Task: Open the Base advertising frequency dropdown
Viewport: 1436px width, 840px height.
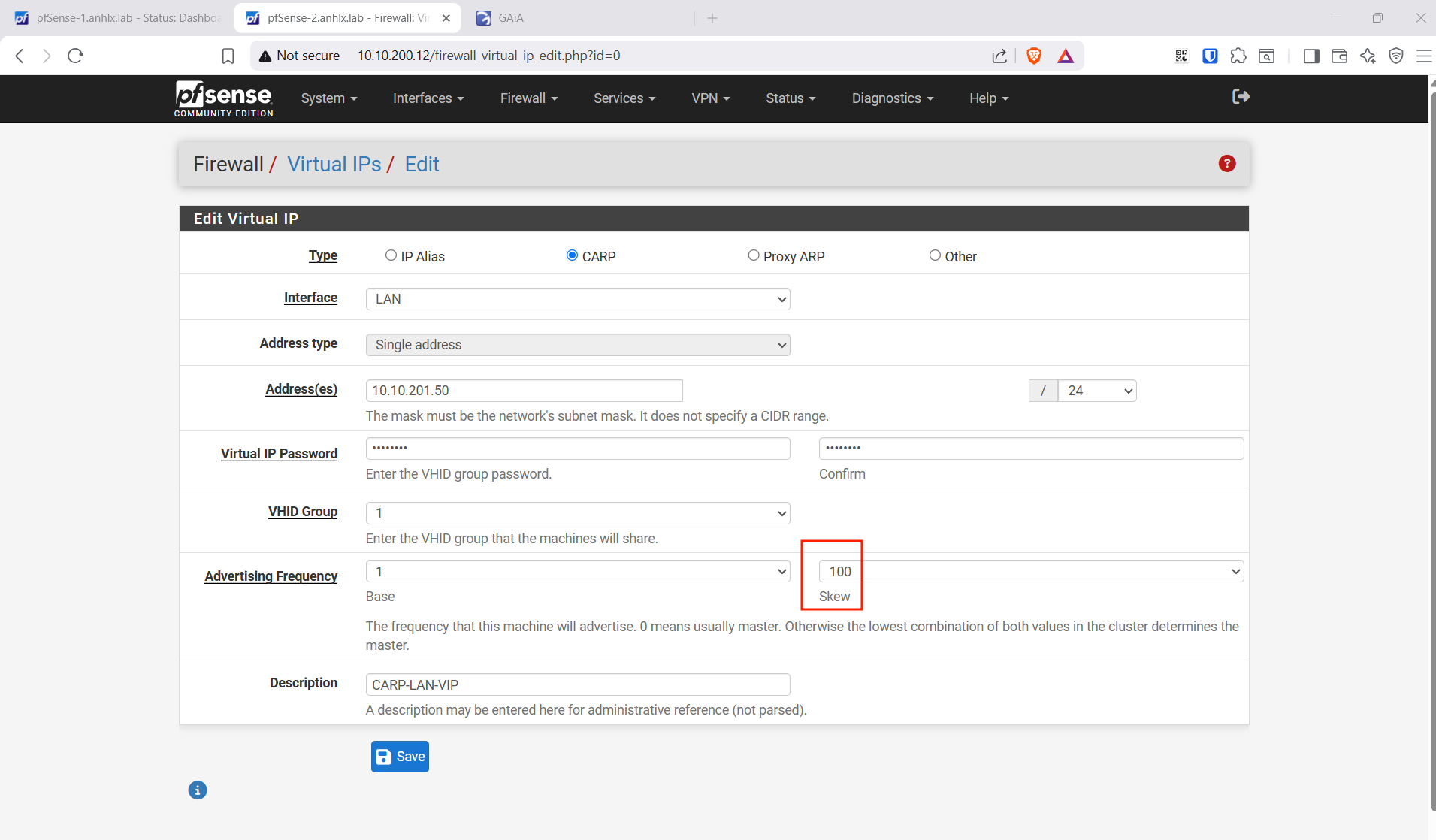Action: tap(578, 572)
